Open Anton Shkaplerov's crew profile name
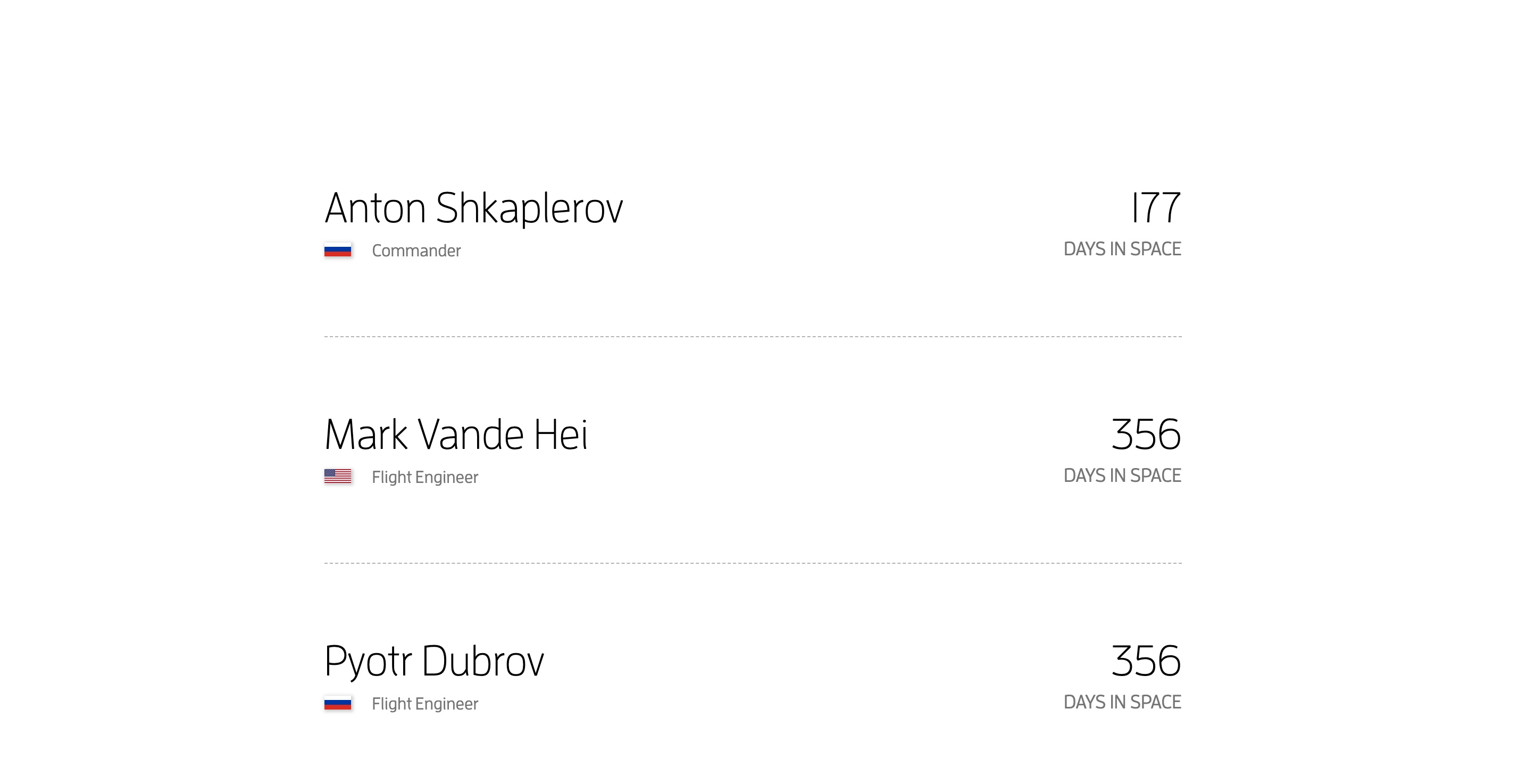 [473, 208]
